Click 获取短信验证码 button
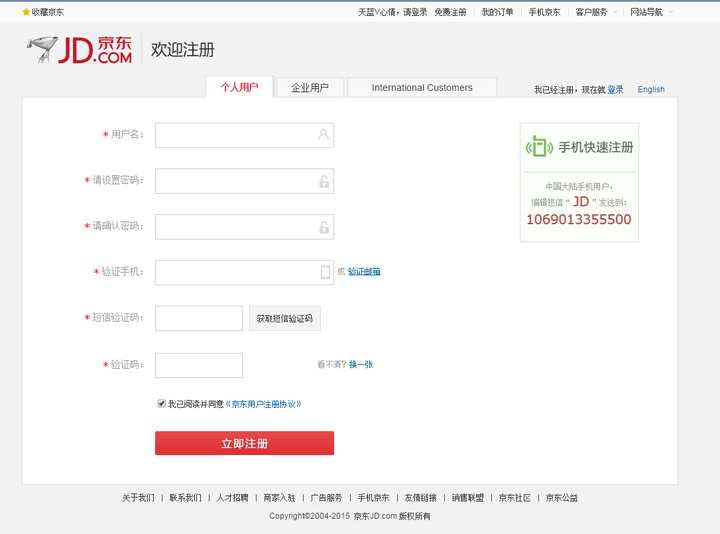 click(x=285, y=318)
